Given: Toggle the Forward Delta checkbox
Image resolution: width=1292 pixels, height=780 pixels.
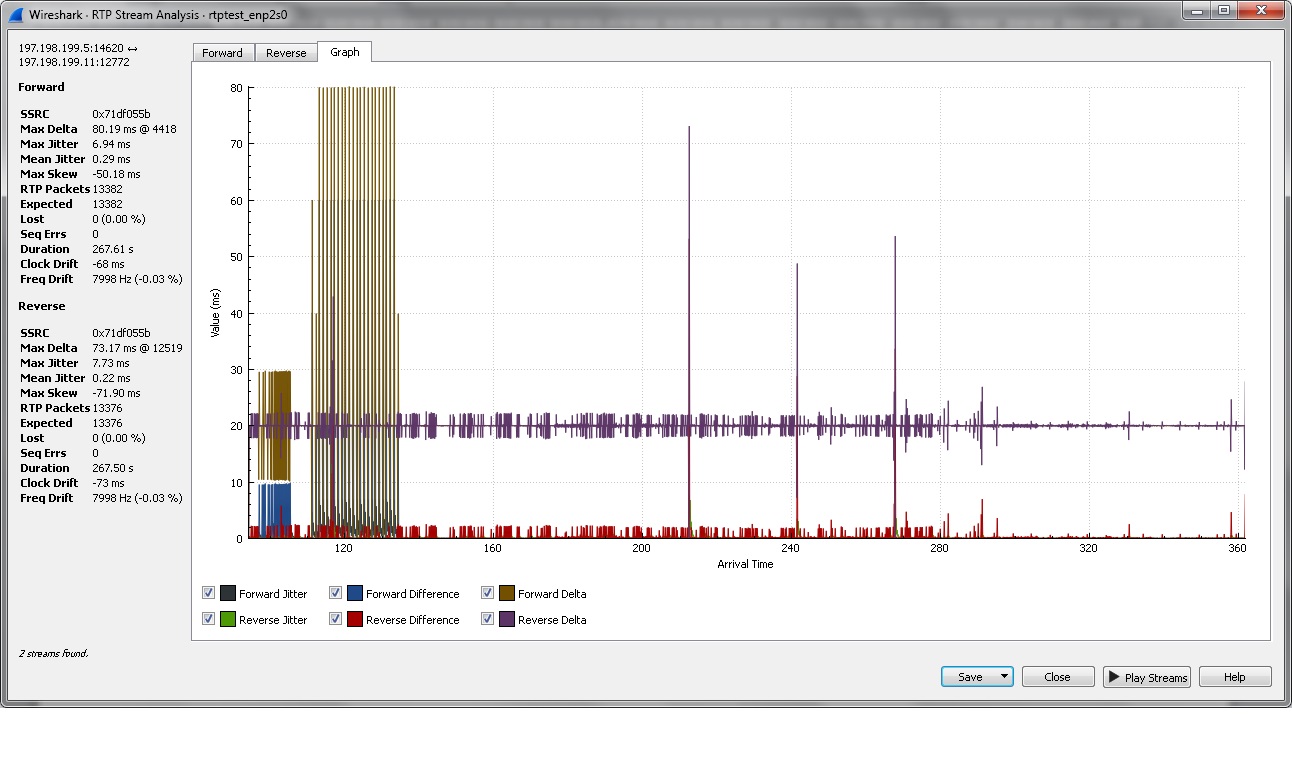Looking at the screenshot, I should click(488, 593).
